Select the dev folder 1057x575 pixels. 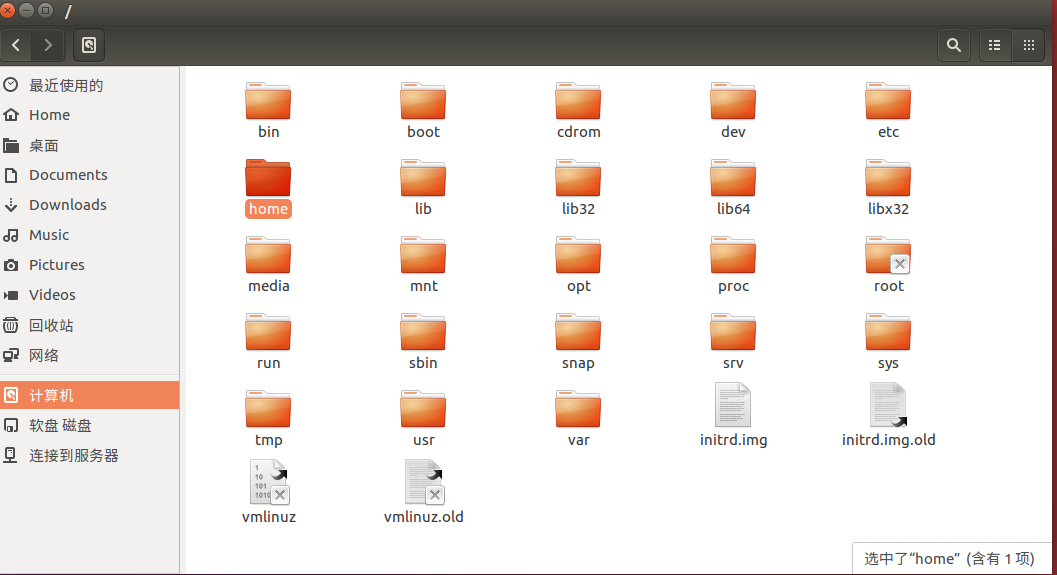[x=733, y=111]
